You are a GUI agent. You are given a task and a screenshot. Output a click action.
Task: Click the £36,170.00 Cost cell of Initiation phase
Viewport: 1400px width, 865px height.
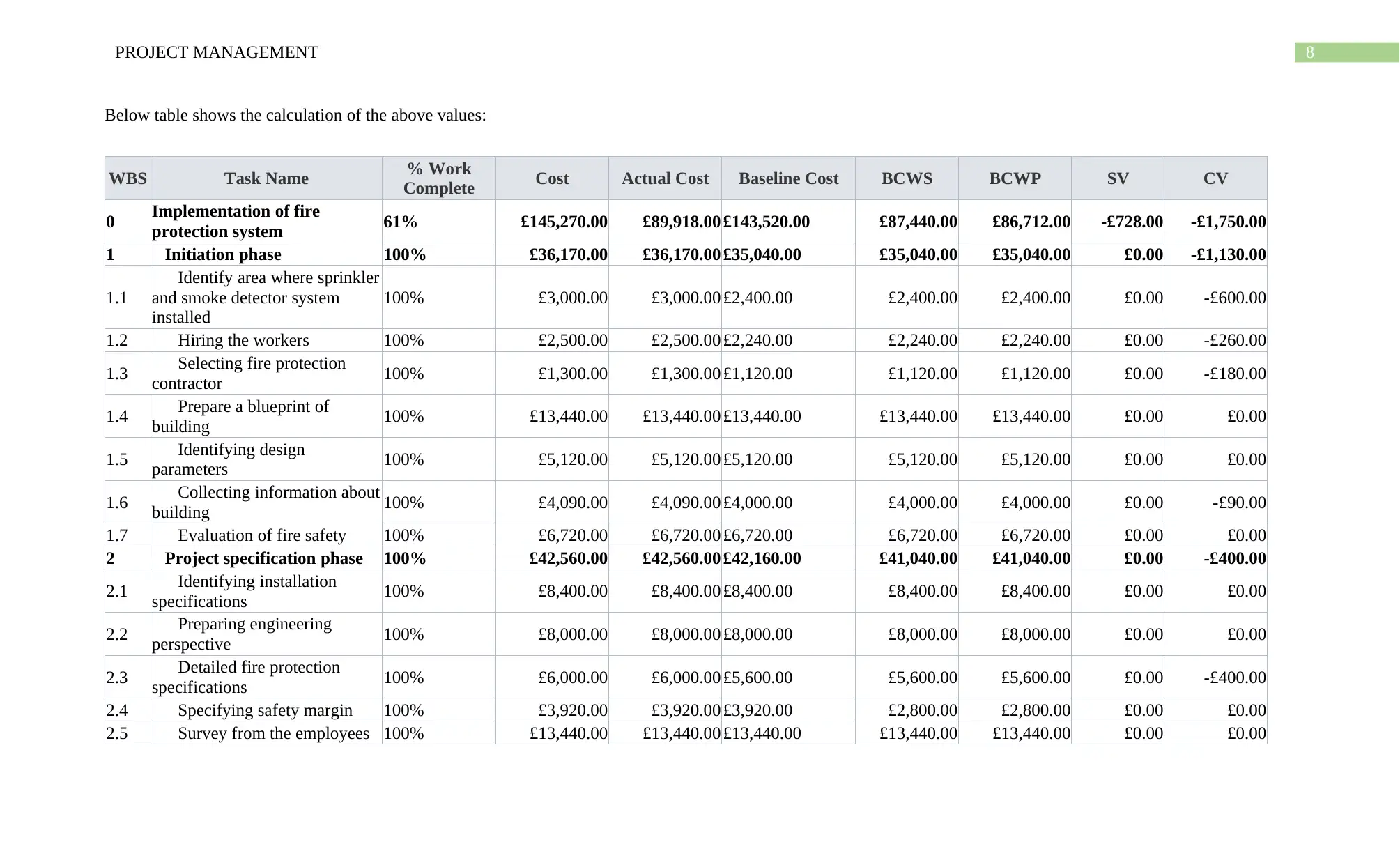(x=552, y=254)
